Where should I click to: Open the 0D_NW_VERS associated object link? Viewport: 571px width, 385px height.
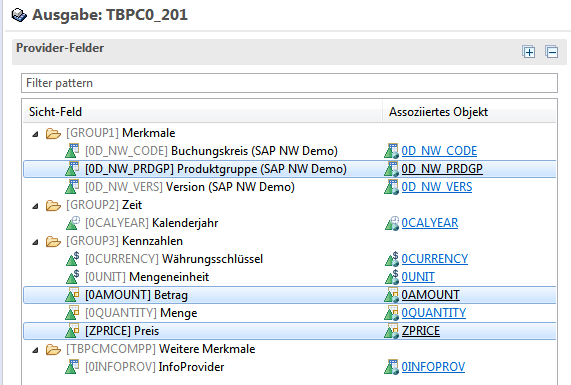[x=437, y=186]
